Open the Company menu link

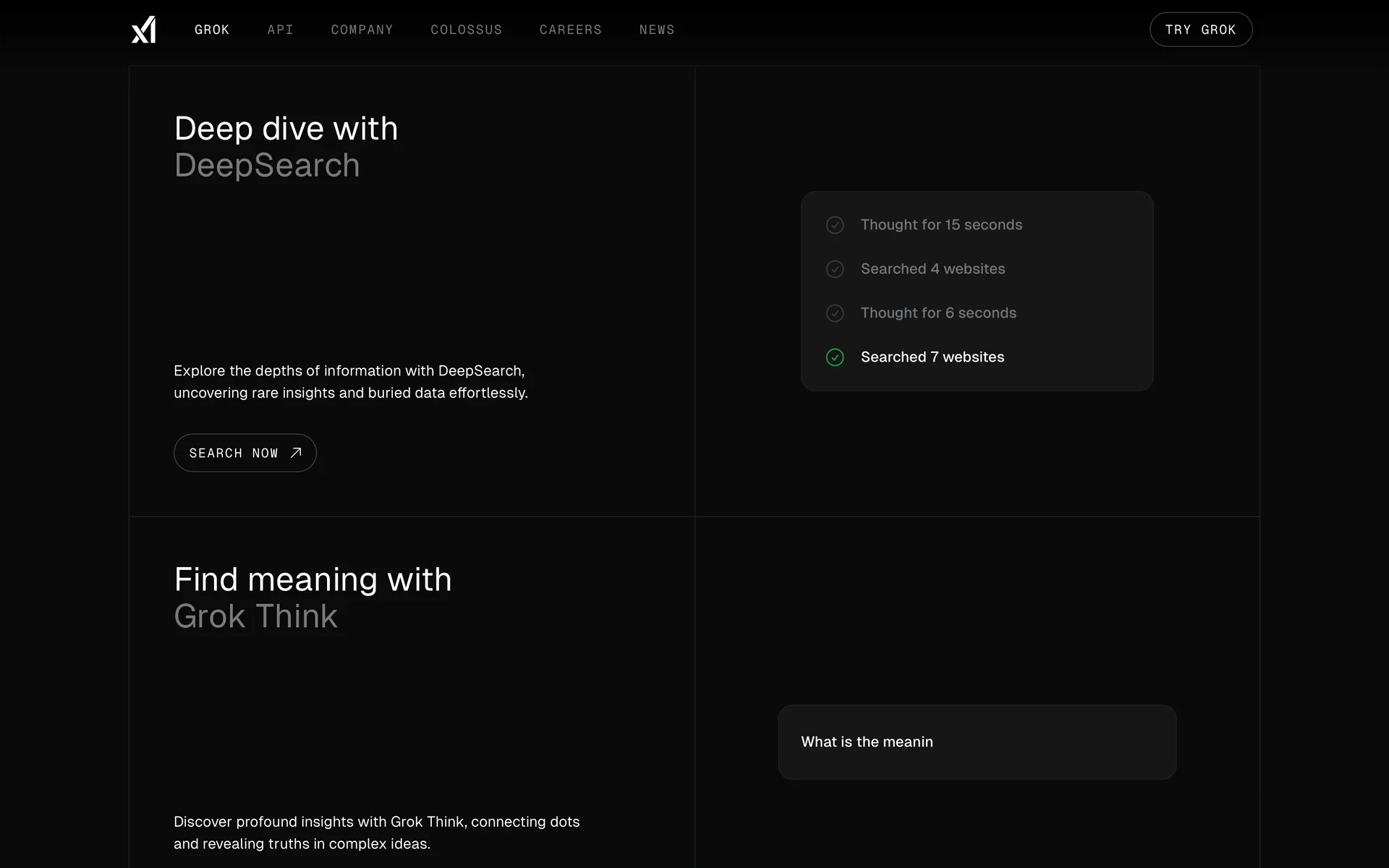pos(362,30)
